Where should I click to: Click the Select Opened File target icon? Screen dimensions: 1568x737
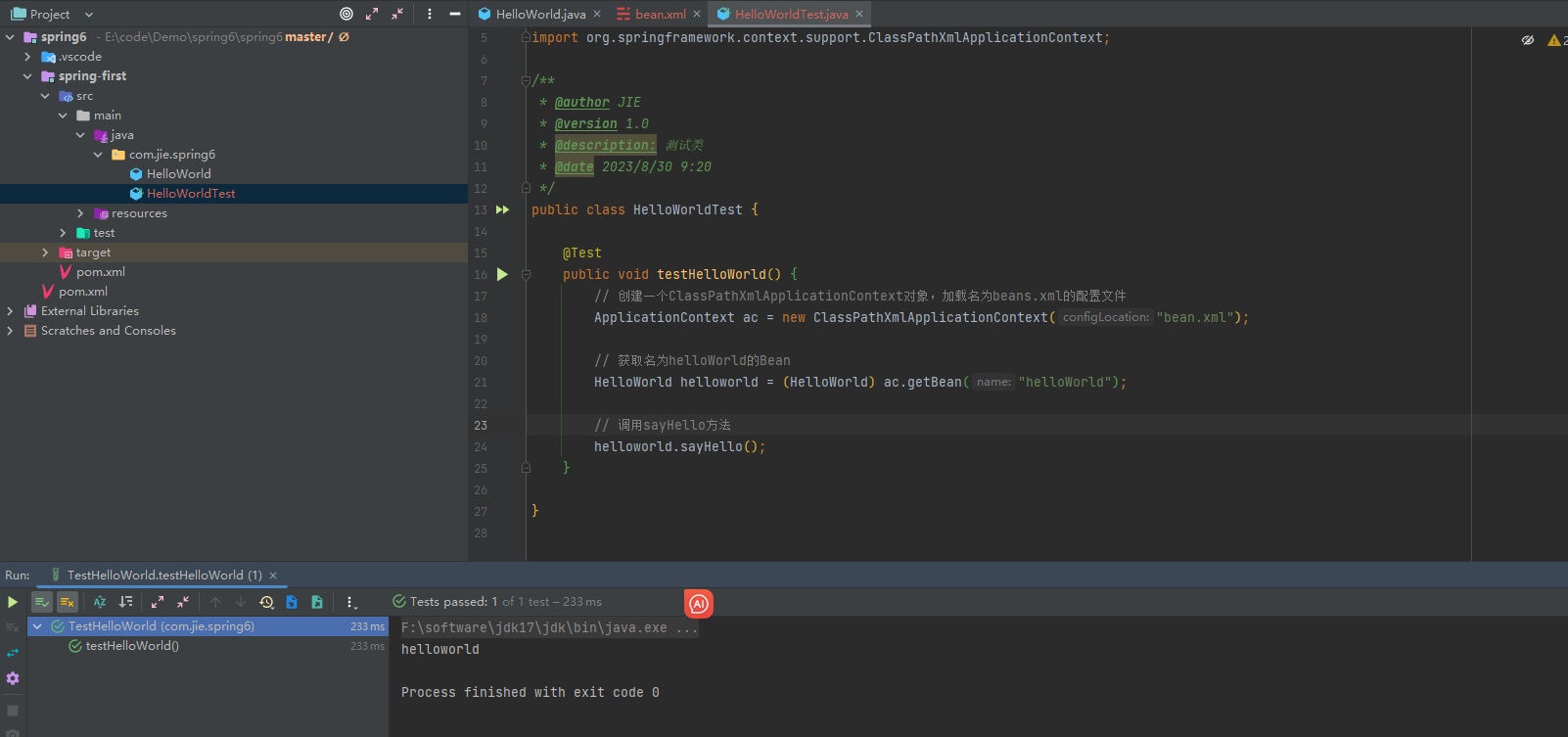click(x=346, y=14)
